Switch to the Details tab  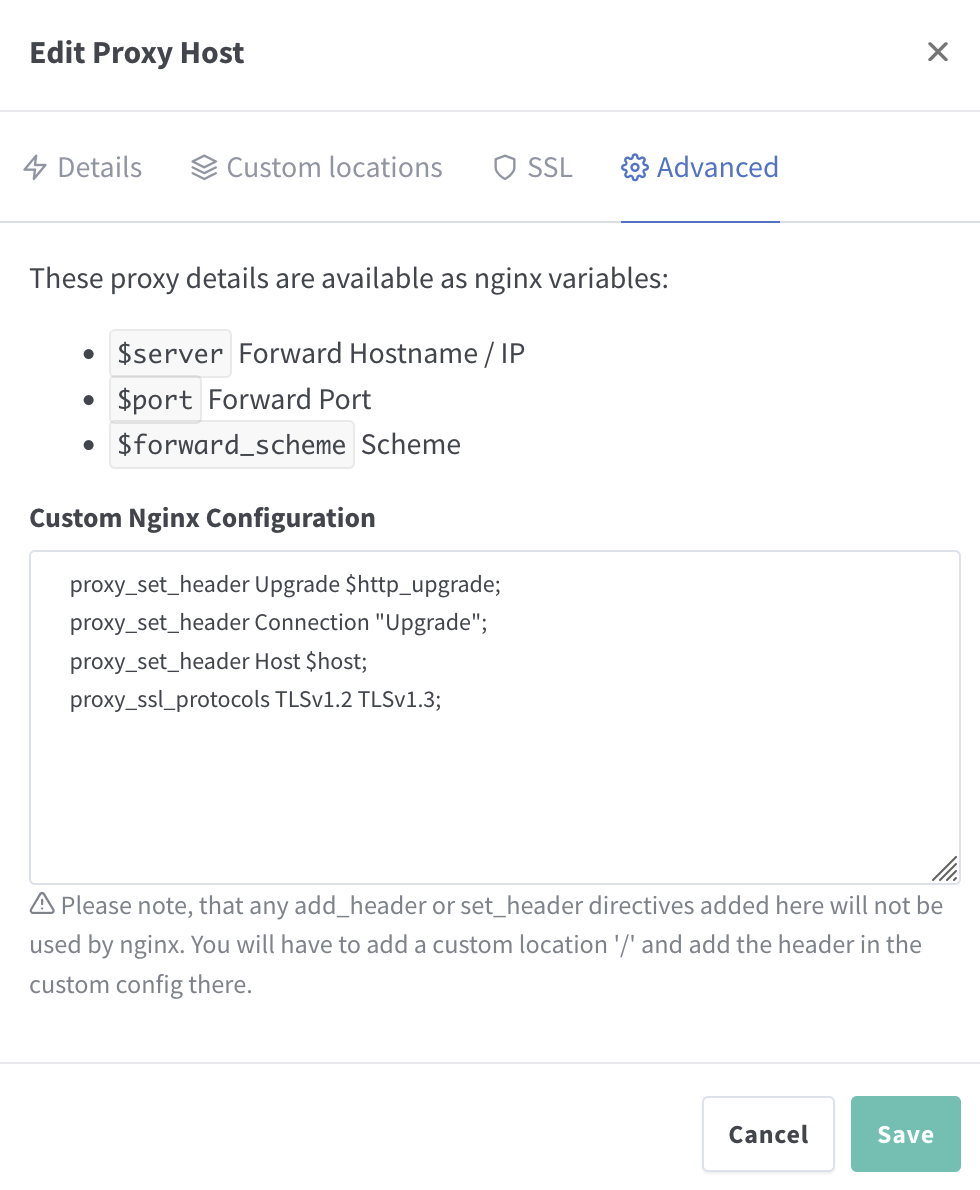99,167
